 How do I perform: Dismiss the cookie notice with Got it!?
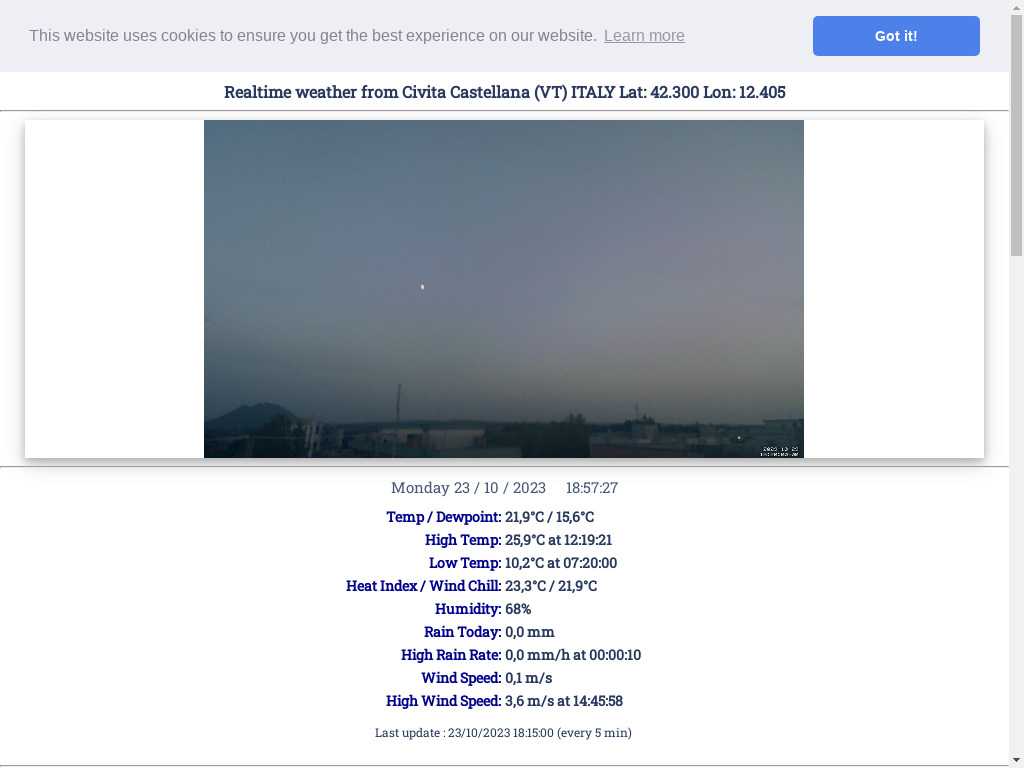click(896, 36)
